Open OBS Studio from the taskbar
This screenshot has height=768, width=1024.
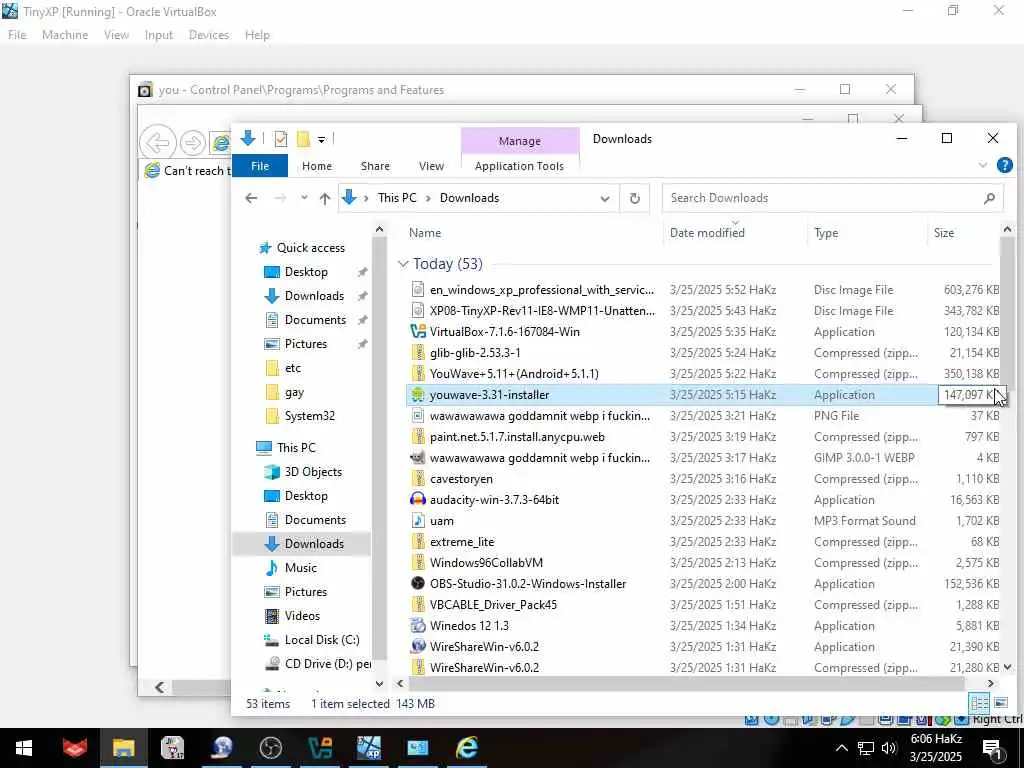[x=270, y=748]
